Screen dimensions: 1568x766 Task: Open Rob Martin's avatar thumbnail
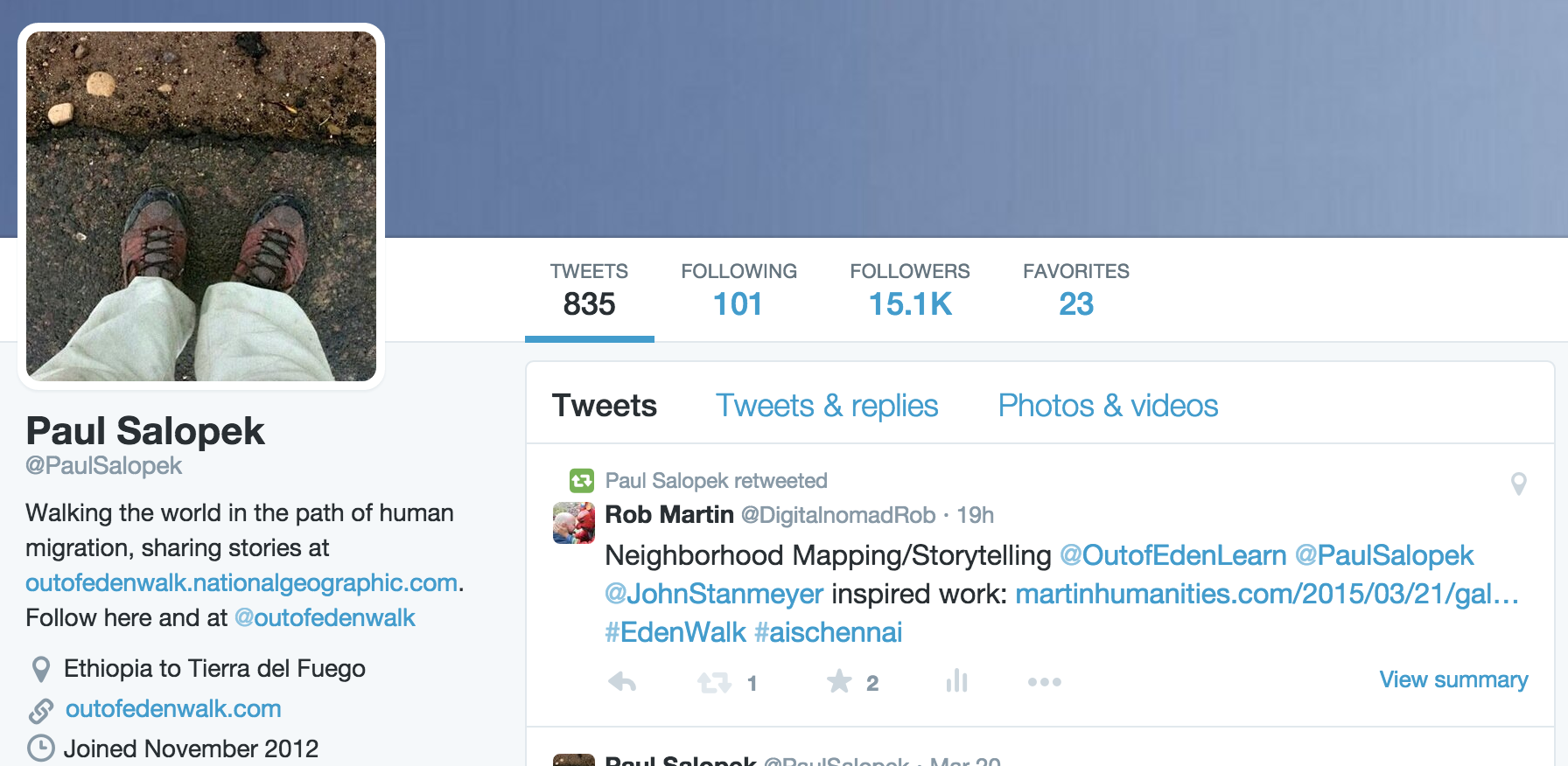(x=574, y=523)
